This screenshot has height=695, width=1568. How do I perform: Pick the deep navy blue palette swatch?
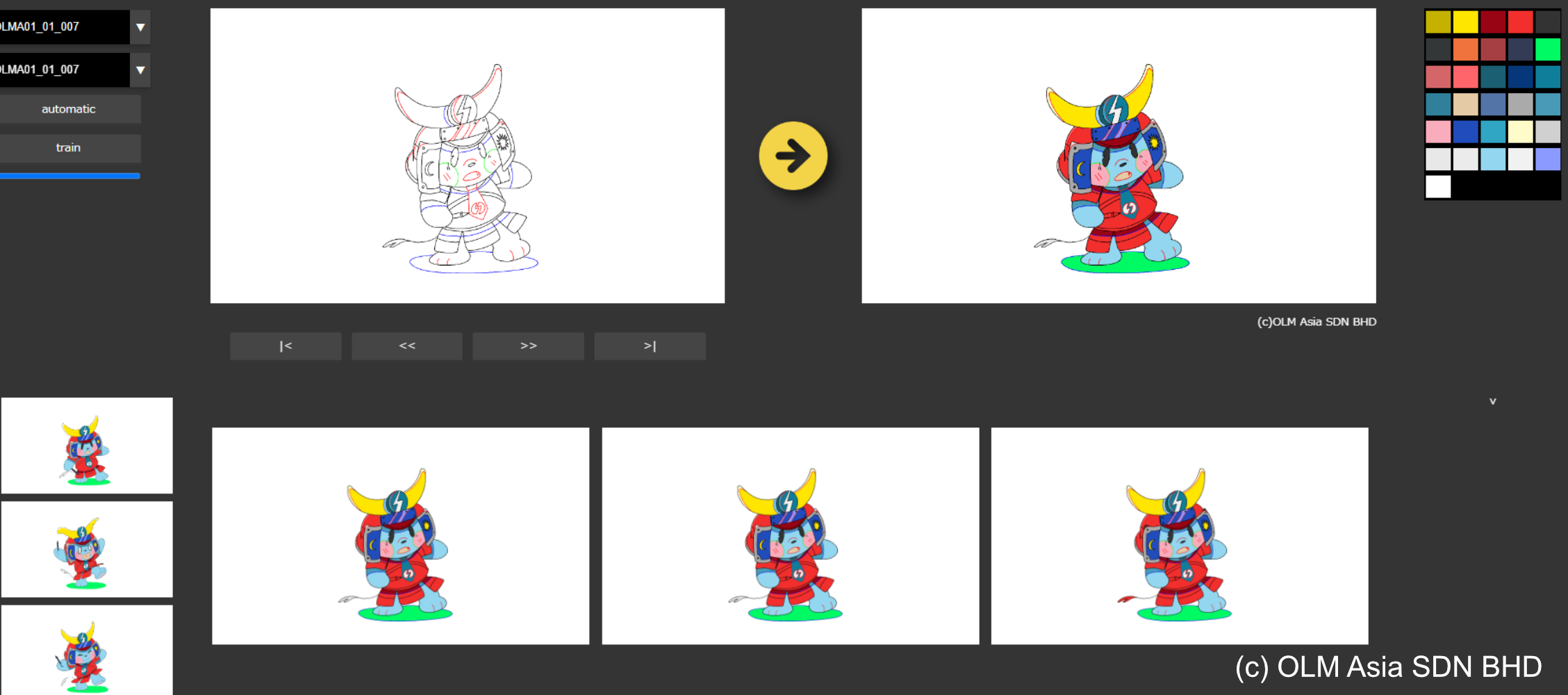(1520, 76)
